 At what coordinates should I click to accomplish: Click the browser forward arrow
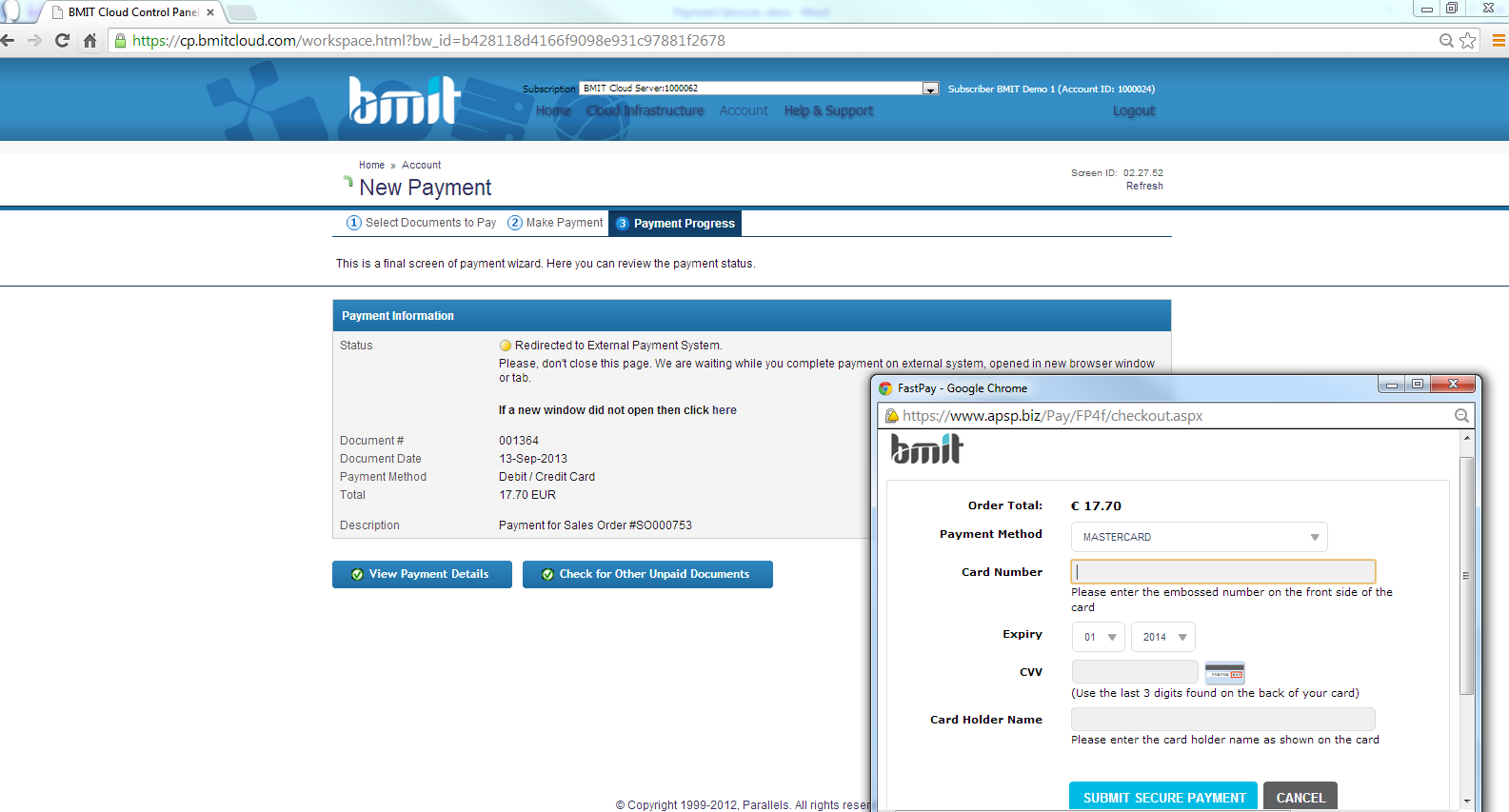35,40
